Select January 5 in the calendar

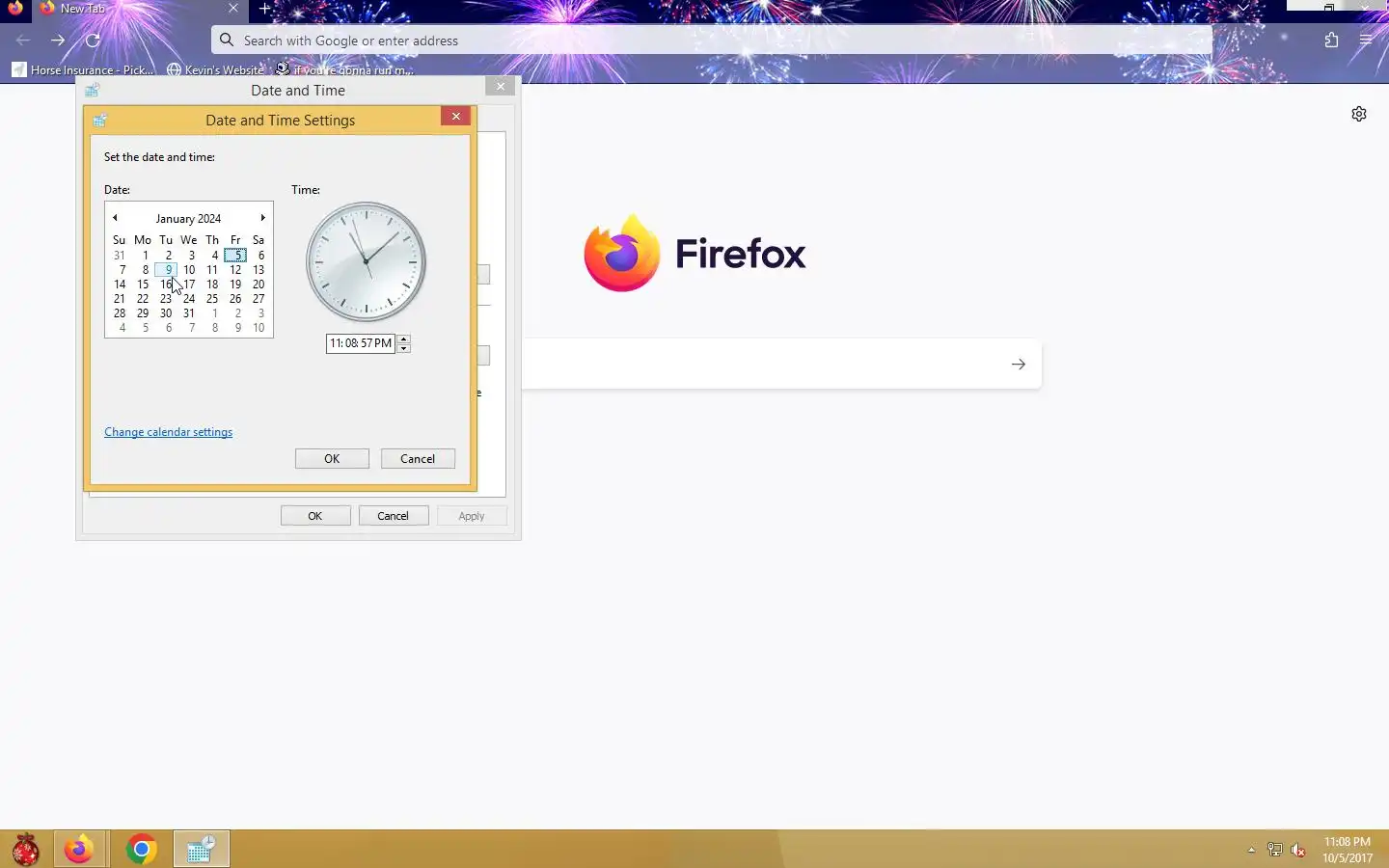point(236,256)
